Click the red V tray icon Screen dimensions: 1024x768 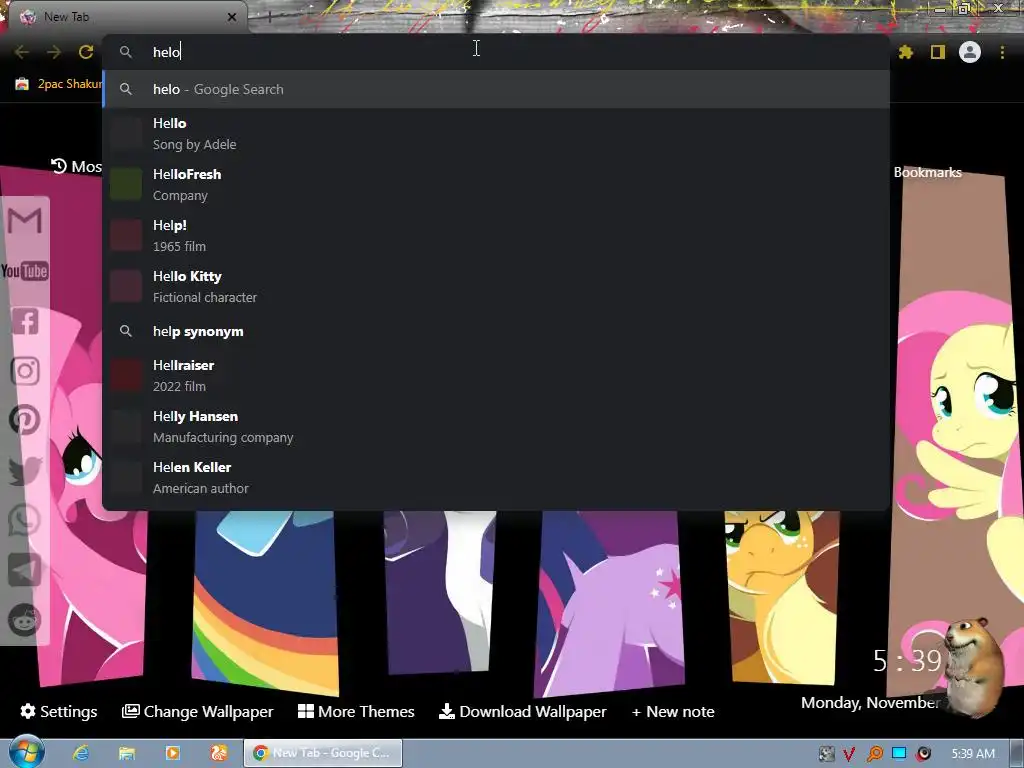point(849,754)
